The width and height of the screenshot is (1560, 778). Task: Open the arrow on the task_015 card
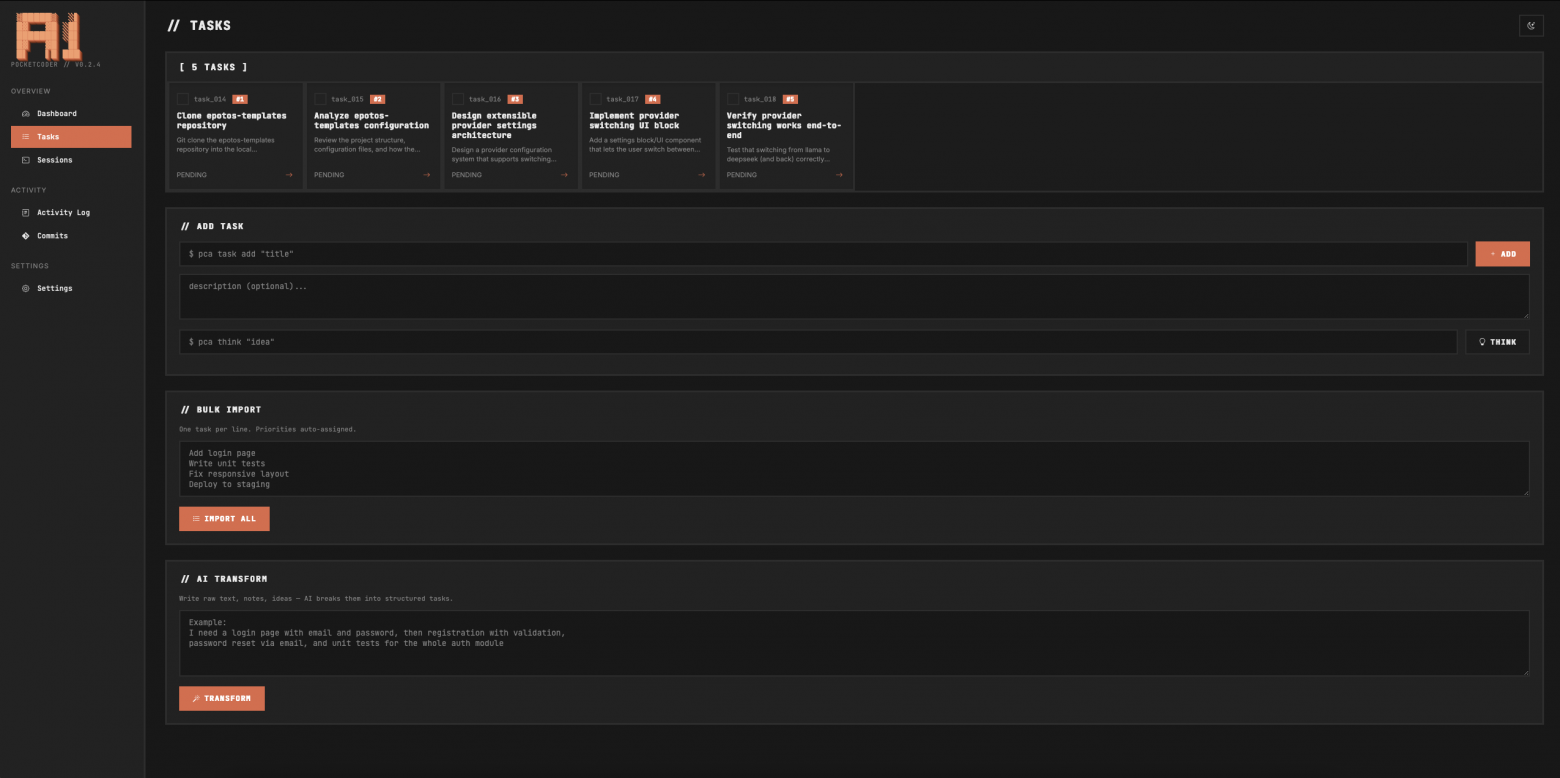427,175
